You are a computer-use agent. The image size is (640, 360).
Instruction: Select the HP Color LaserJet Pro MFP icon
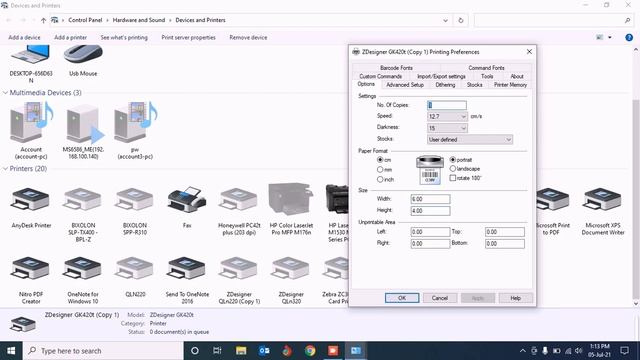291,199
